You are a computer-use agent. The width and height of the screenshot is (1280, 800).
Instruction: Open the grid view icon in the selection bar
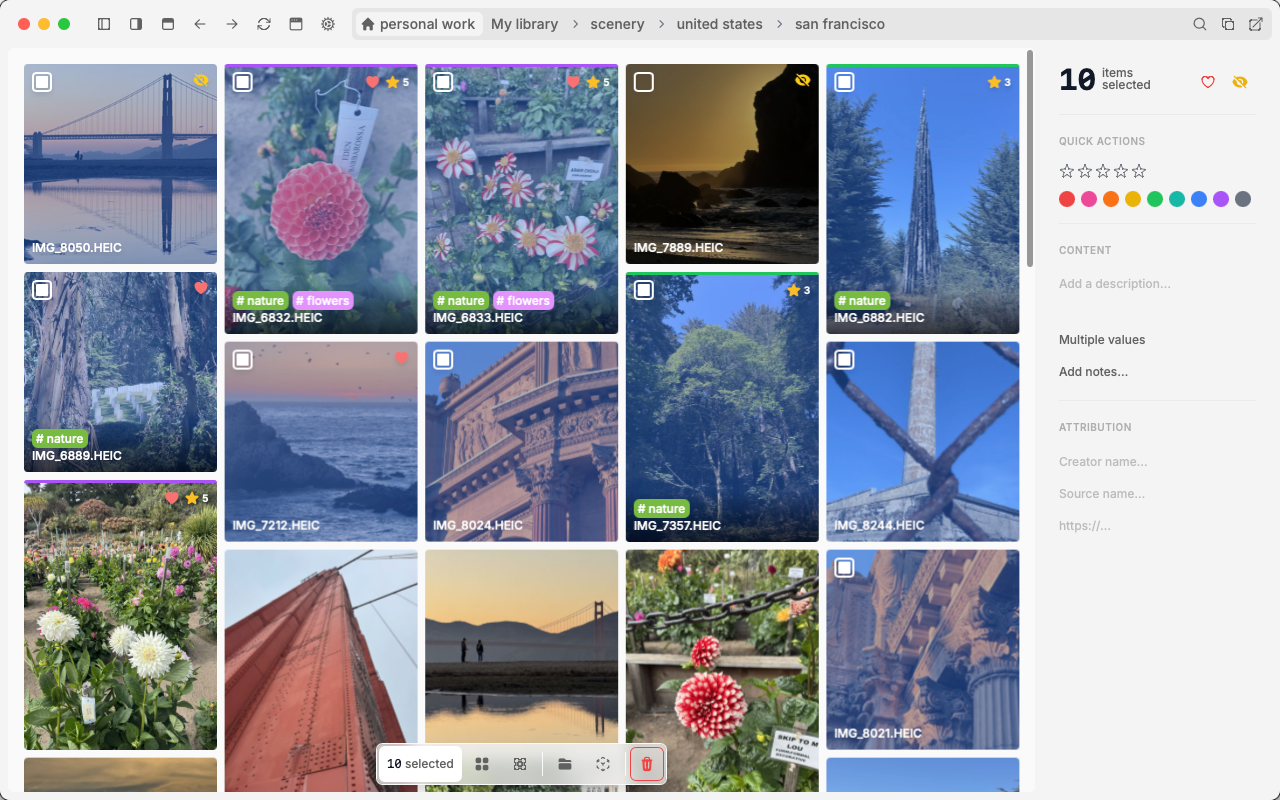click(482, 764)
